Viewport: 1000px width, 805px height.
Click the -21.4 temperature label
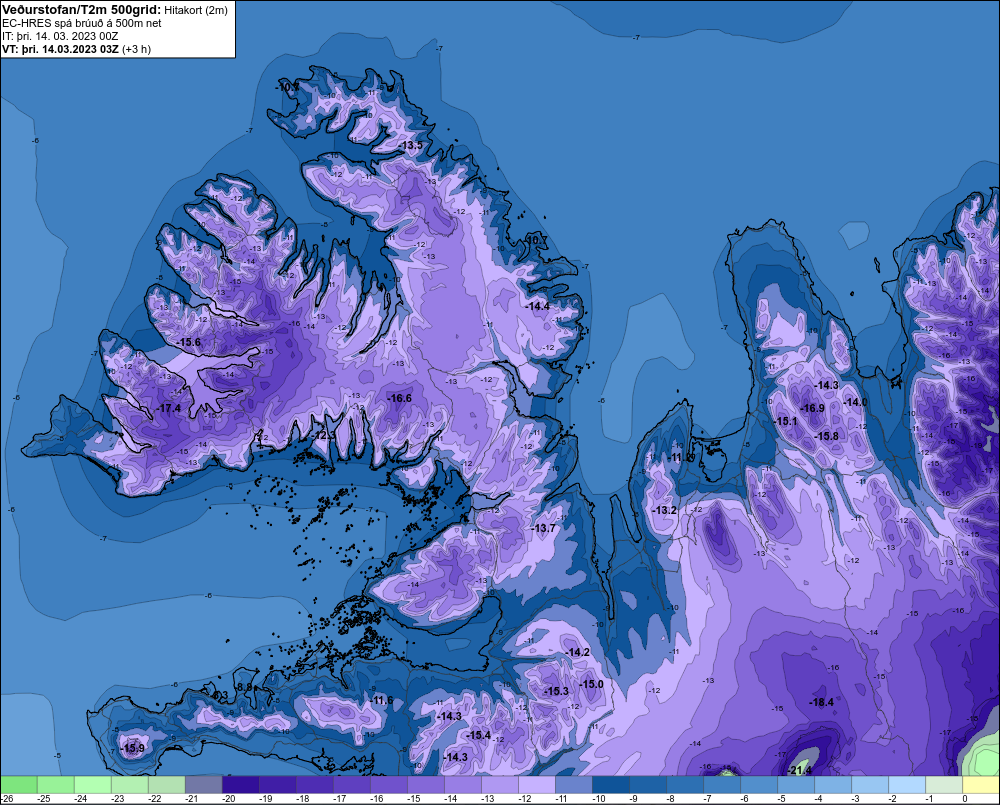(x=800, y=771)
